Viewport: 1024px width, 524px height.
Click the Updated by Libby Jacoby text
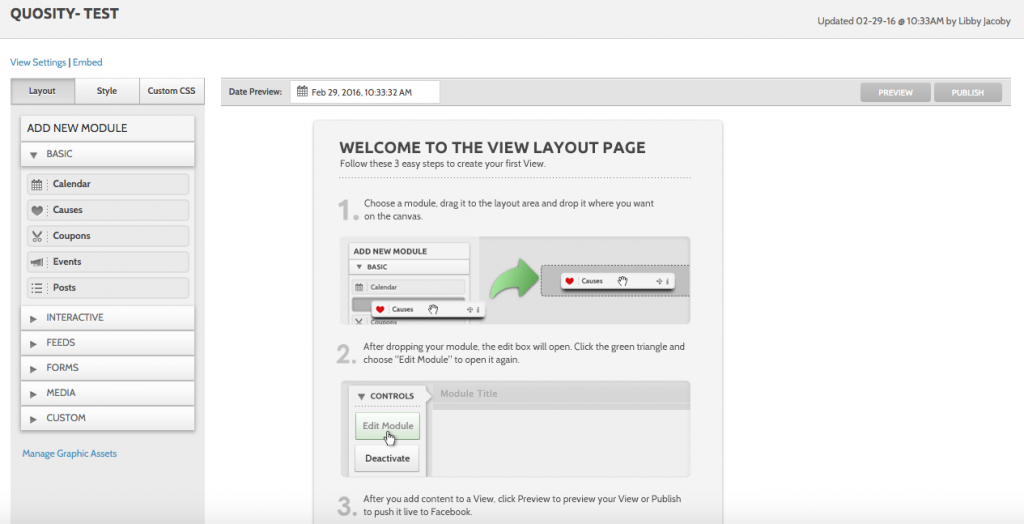click(914, 21)
